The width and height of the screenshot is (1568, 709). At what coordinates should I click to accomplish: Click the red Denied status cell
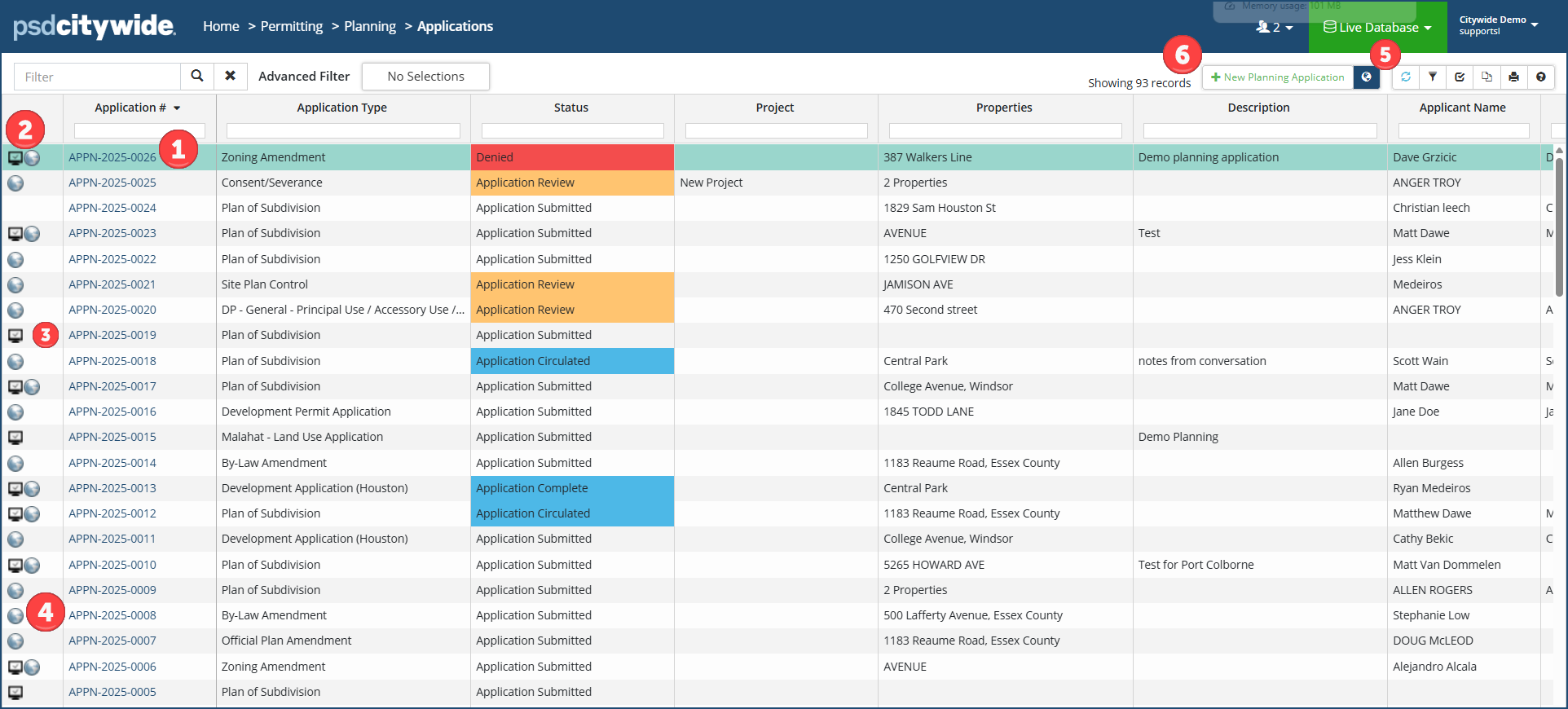pyautogui.click(x=572, y=157)
